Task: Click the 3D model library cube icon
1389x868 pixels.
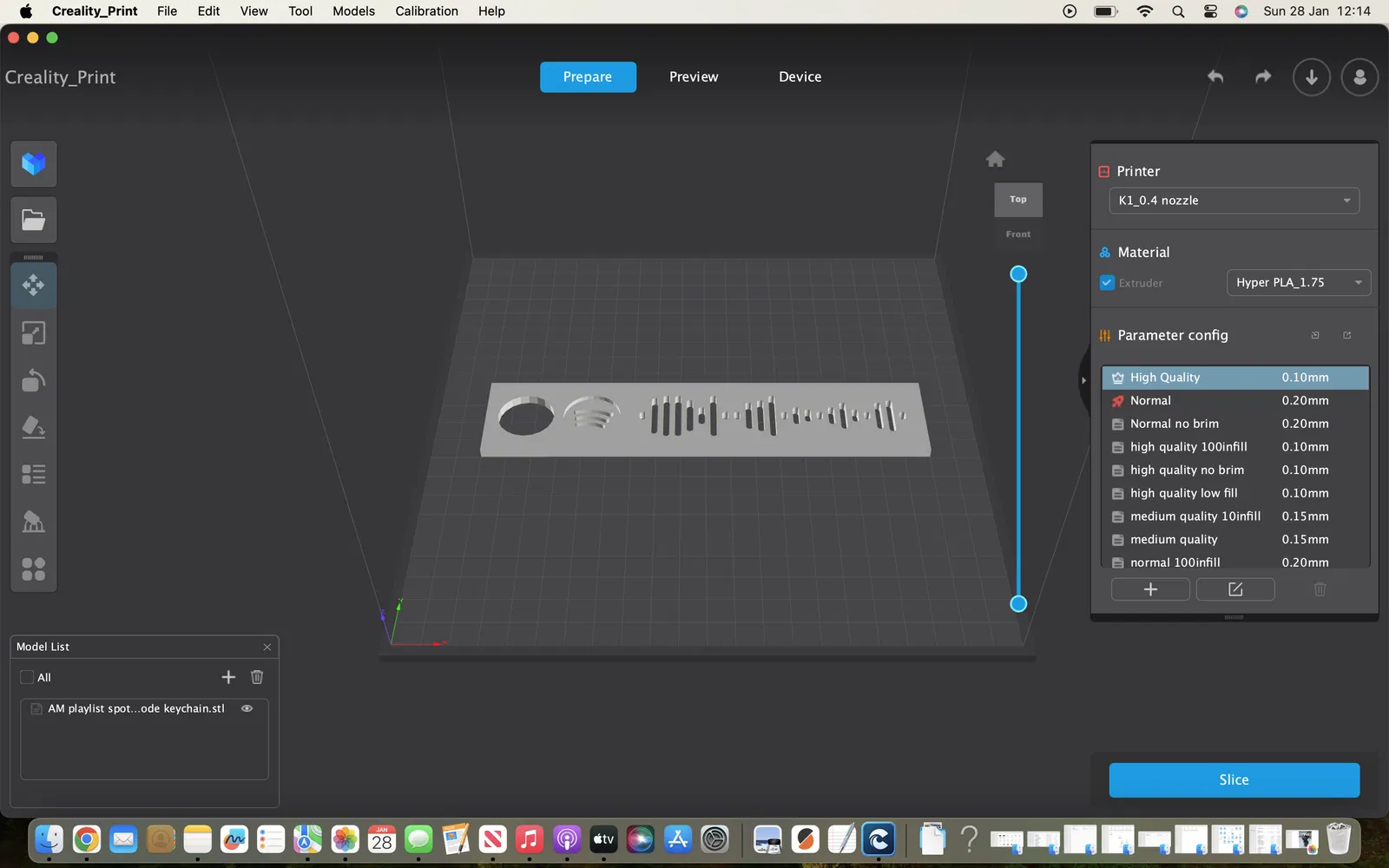Action: coord(34,164)
